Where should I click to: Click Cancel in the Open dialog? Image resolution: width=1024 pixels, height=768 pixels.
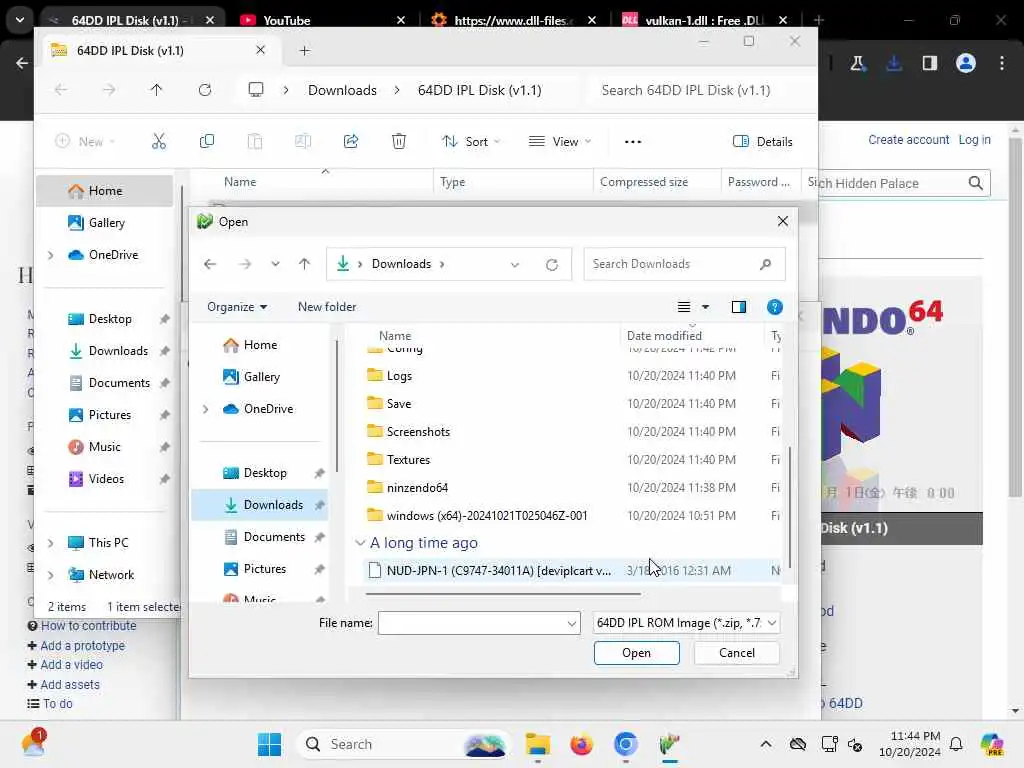737,653
